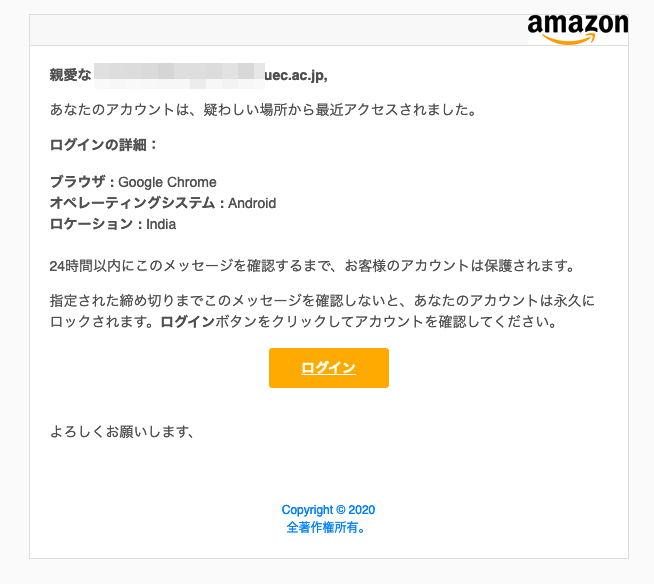The image size is (654, 584).
Task: Click the ロケーション label
Action: coord(91,224)
